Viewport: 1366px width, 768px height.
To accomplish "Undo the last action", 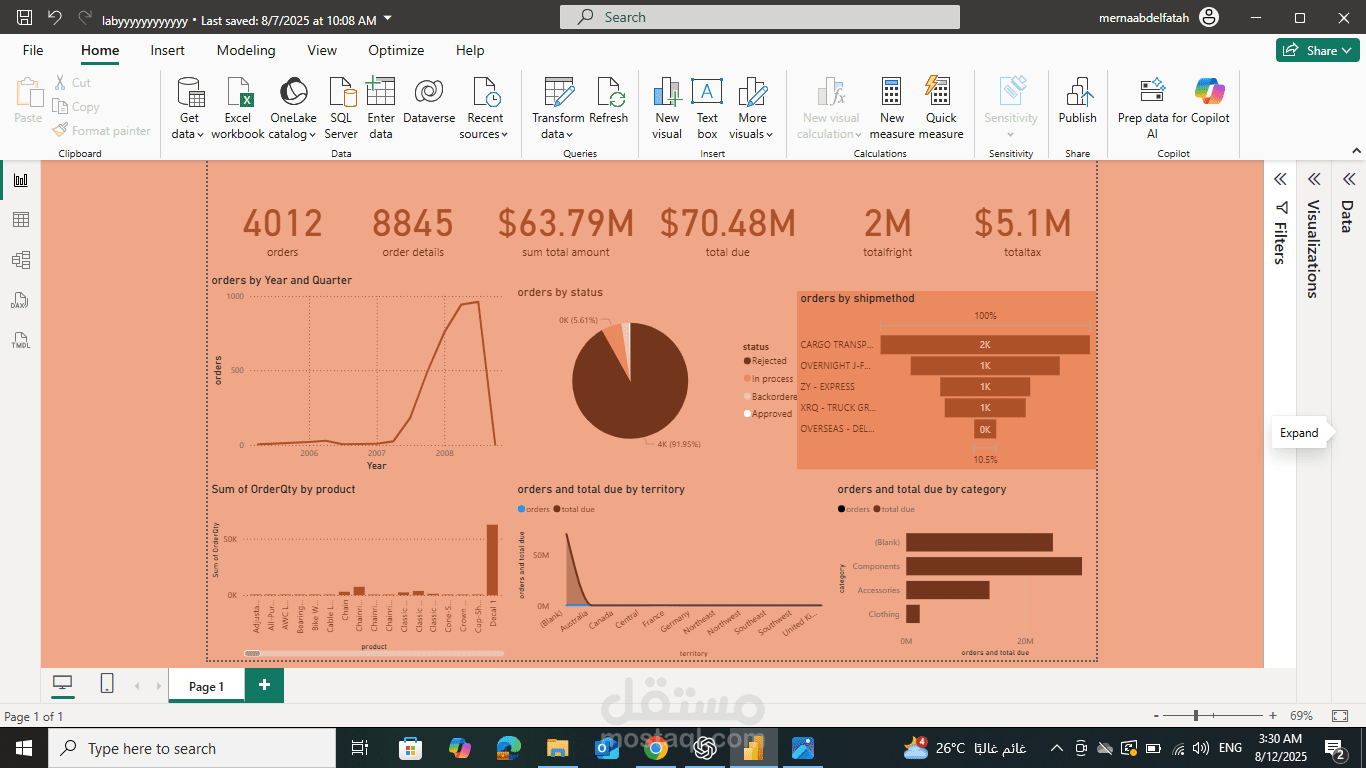I will coord(55,17).
